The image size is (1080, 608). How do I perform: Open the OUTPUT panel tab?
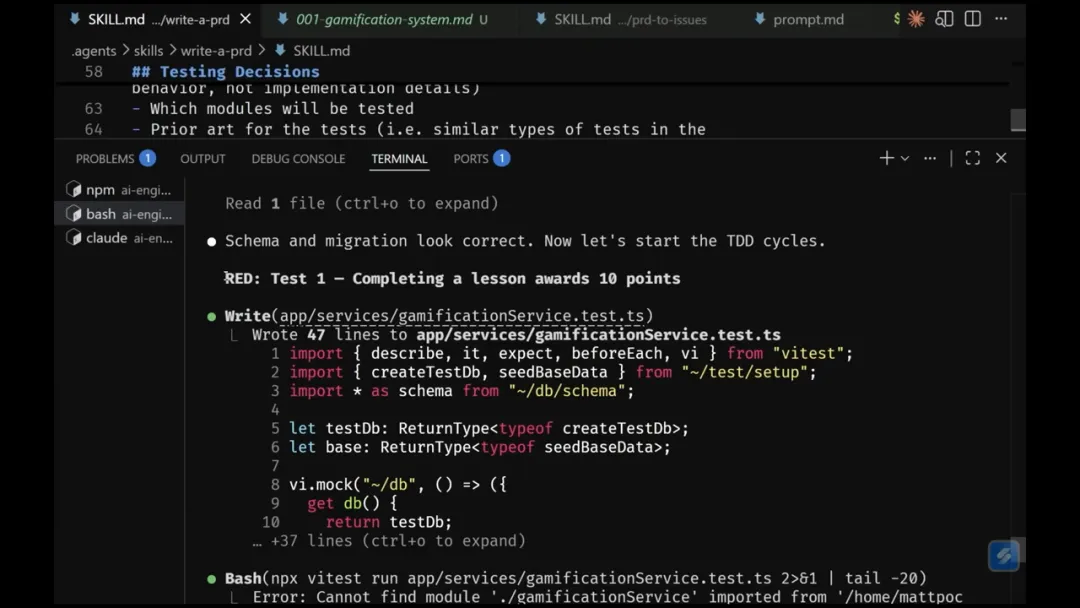click(x=202, y=158)
